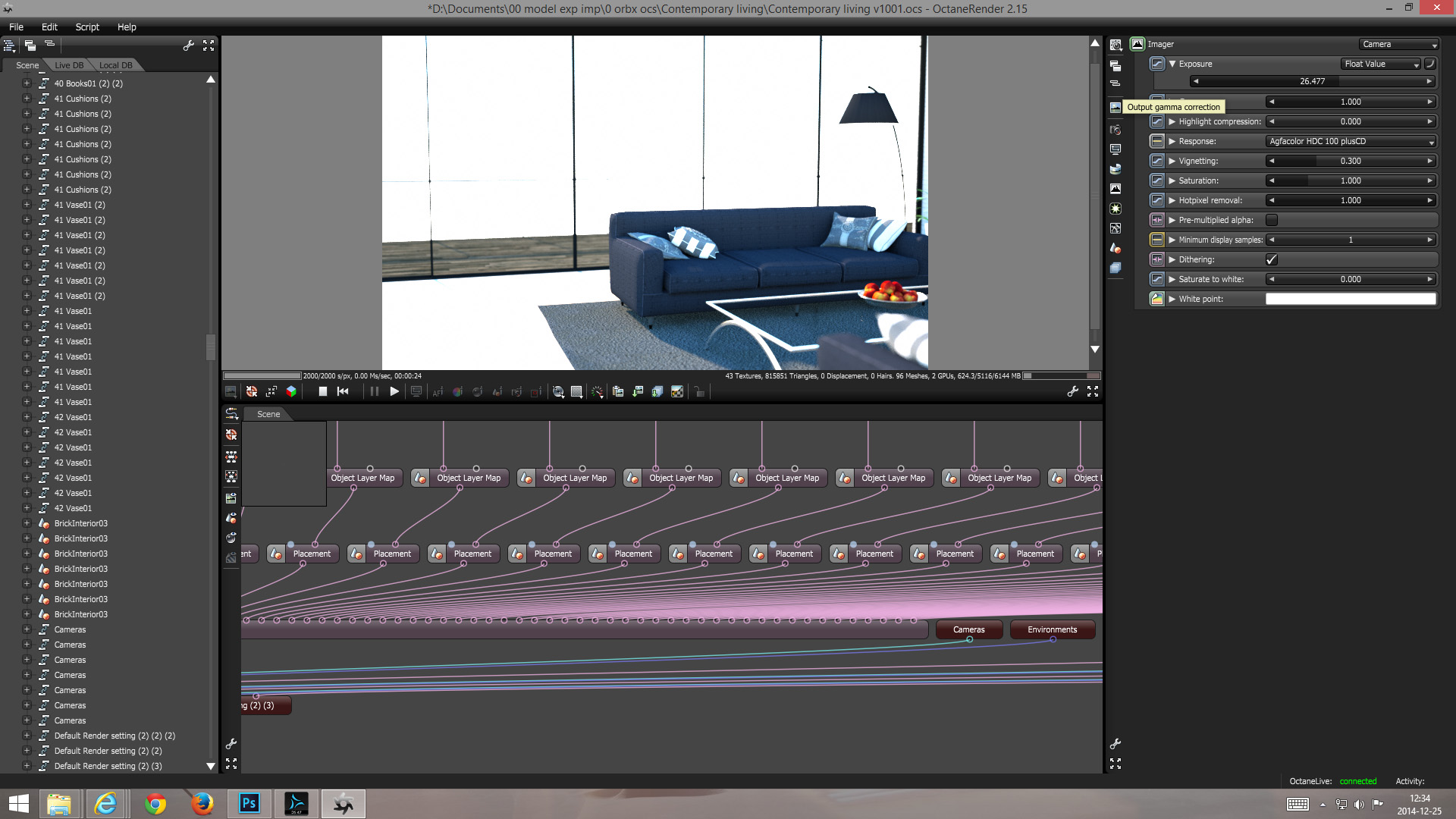Click the RGB cube viewport icon

point(291,391)
